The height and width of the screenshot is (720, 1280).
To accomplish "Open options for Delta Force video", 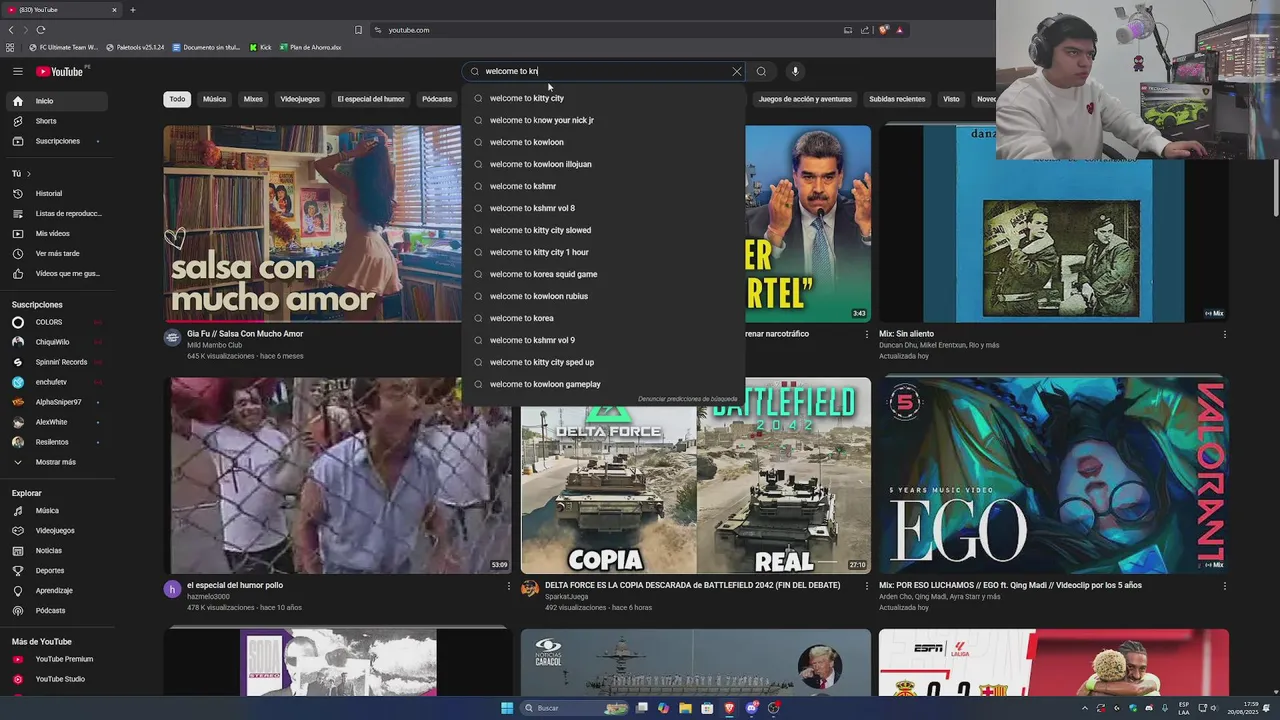I will click(866, 586).
